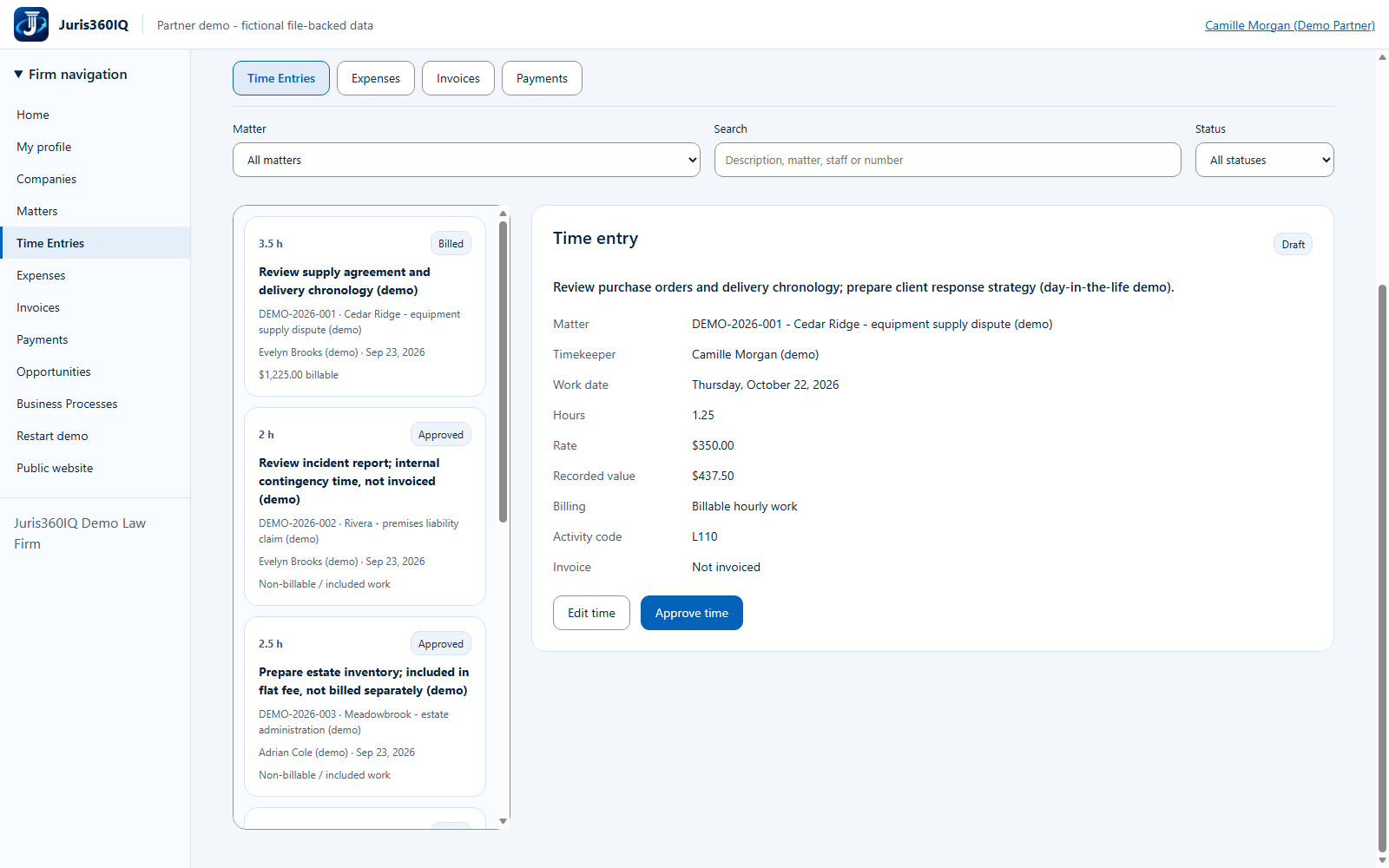
Task: Click the page vertical scrollbar thumb
Action: (x=1382, y=569)
